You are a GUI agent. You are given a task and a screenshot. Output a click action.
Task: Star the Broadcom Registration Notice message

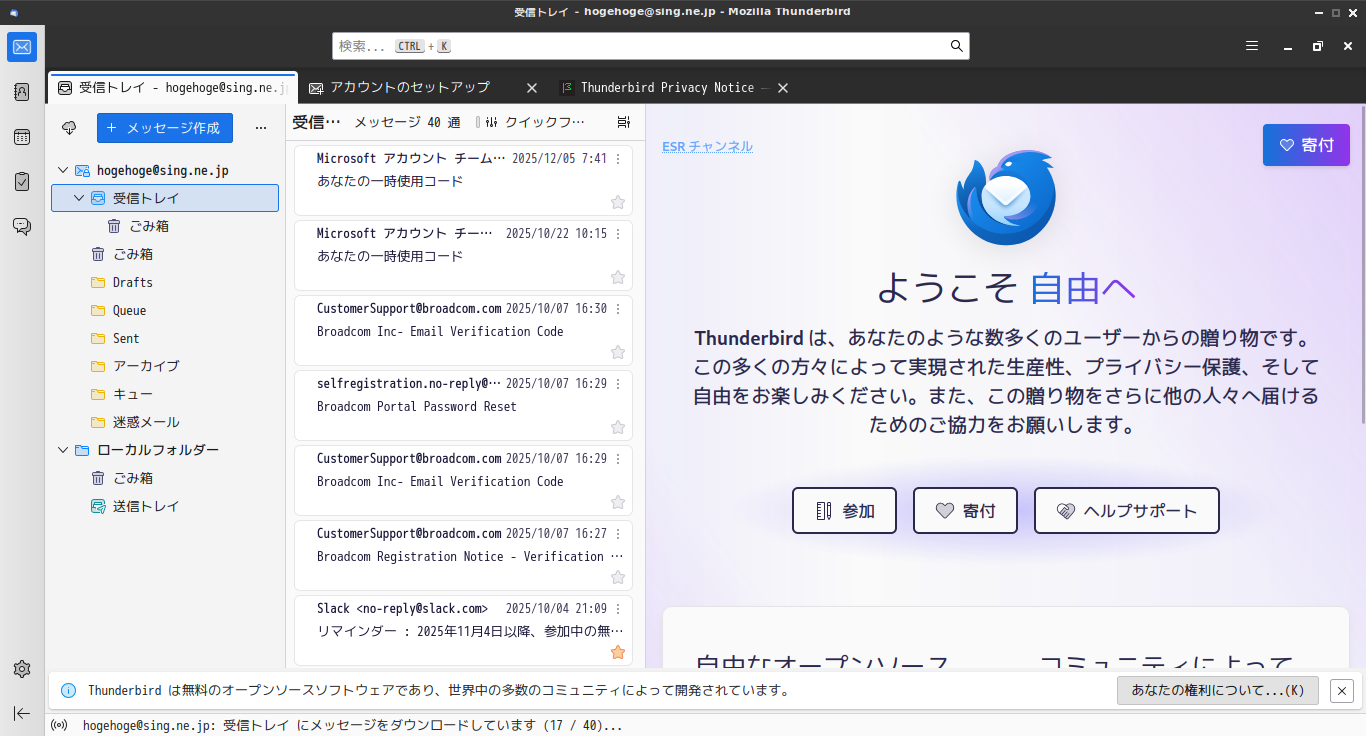pyautogui.click(x=618, y=577)
